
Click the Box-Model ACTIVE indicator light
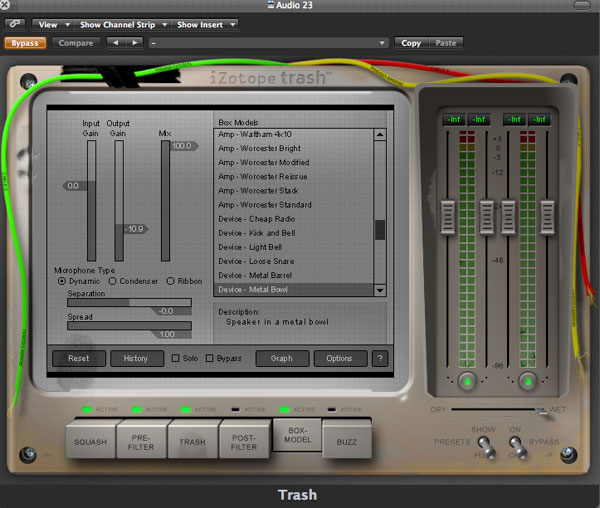tap(284, 410)
